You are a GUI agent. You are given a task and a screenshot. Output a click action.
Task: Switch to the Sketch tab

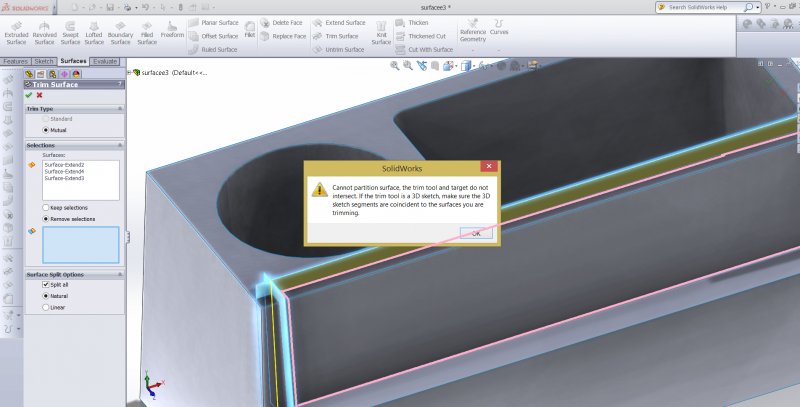click(x=43, y=61)
